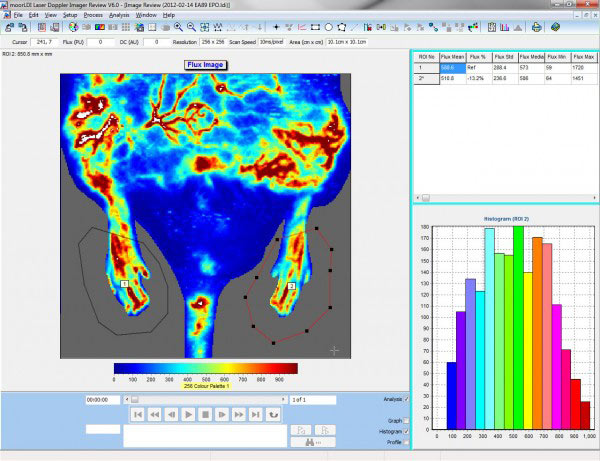Click the loop/repeat playback icon
600x461 pixels.
(273, 414)
